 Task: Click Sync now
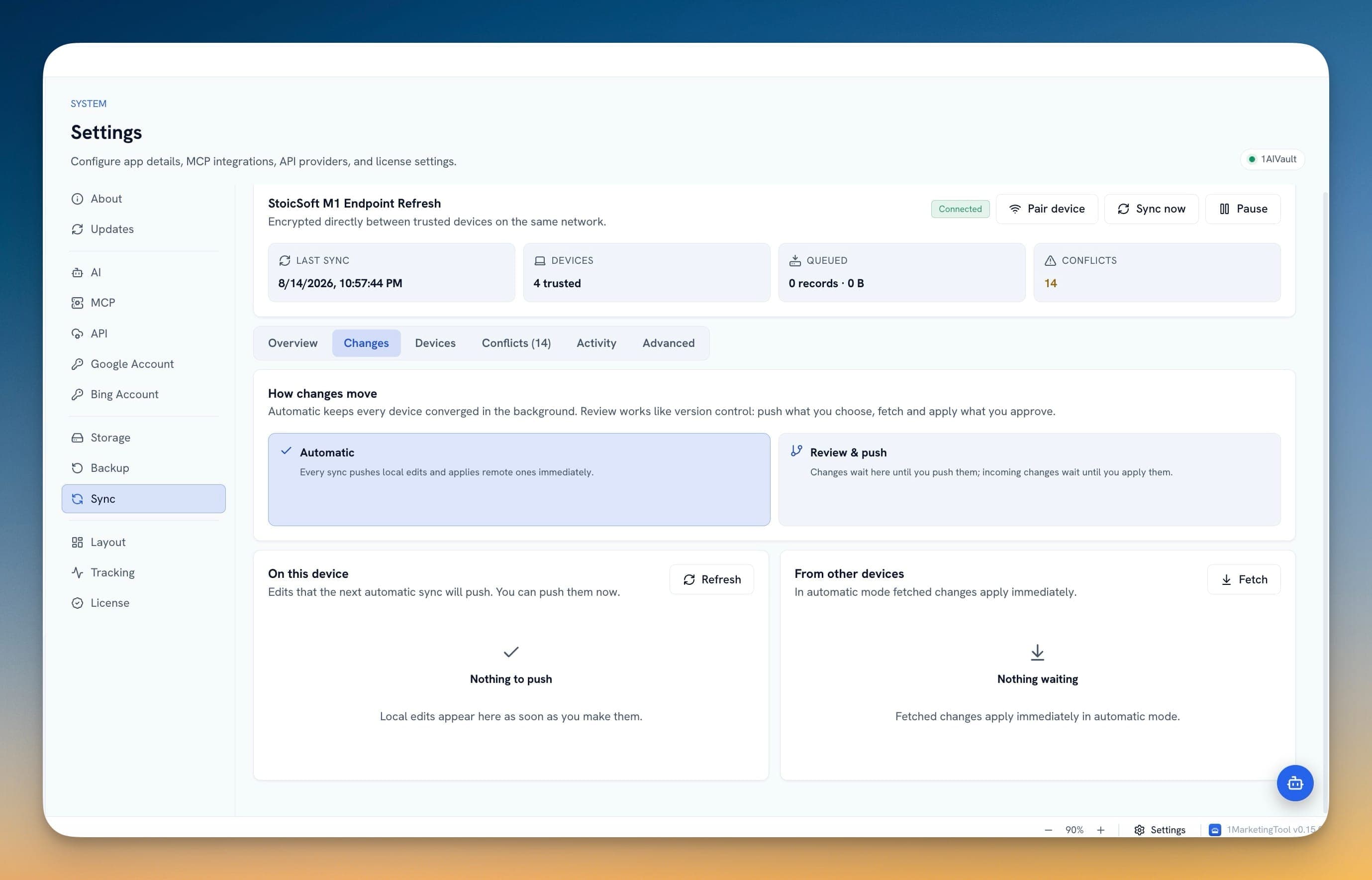point(1151,209)
